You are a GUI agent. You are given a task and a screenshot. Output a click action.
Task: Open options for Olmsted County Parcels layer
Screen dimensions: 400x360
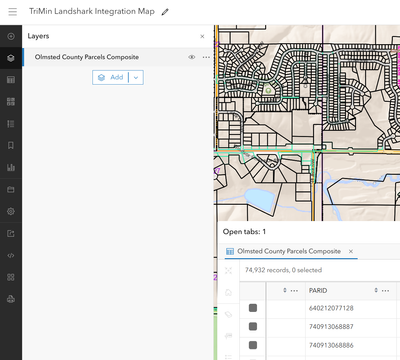tap(206, 57)
